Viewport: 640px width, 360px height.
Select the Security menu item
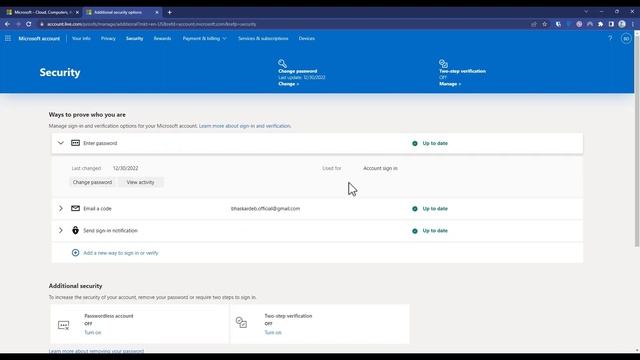134,38
